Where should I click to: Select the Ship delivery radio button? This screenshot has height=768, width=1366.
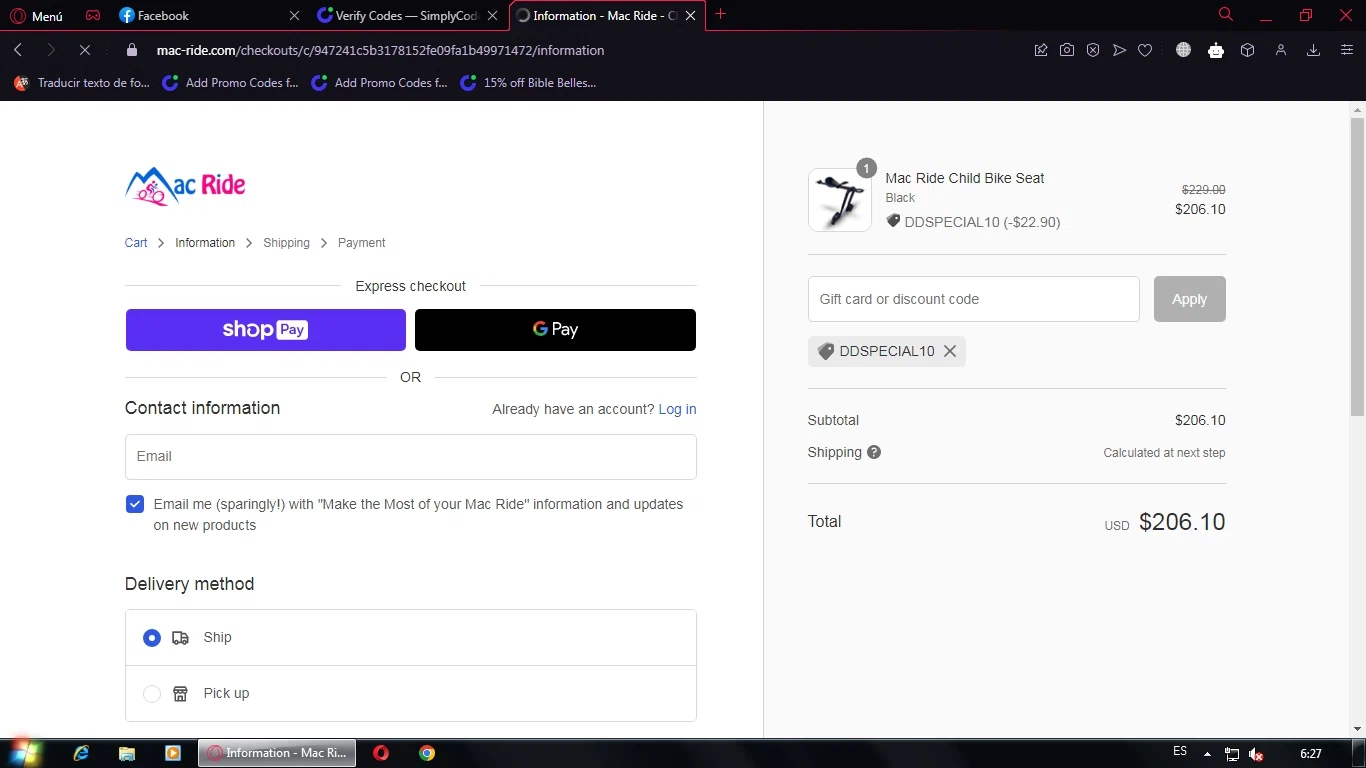click(152, 638)
